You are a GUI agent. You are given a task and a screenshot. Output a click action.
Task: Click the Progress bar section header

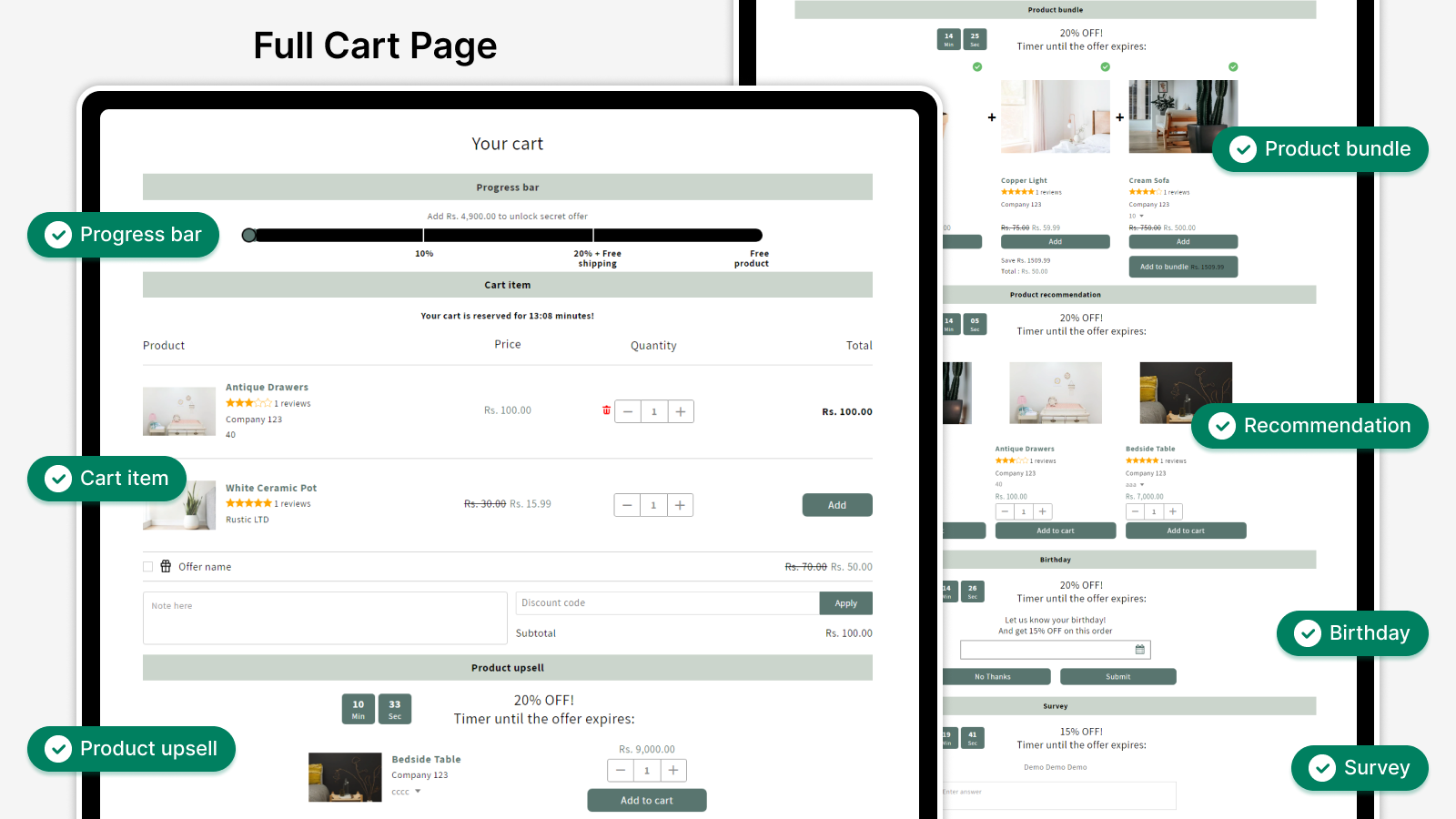coord(507,187)
